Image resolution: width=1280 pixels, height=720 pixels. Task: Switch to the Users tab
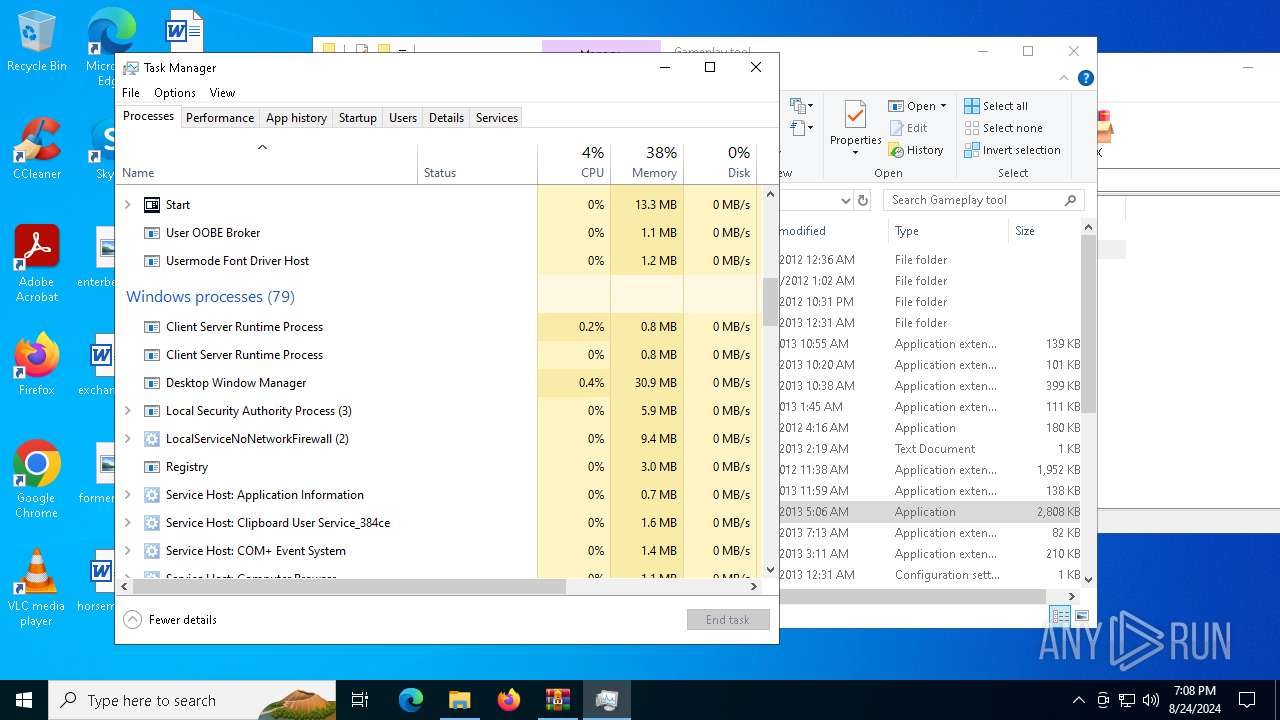[403, 118]
